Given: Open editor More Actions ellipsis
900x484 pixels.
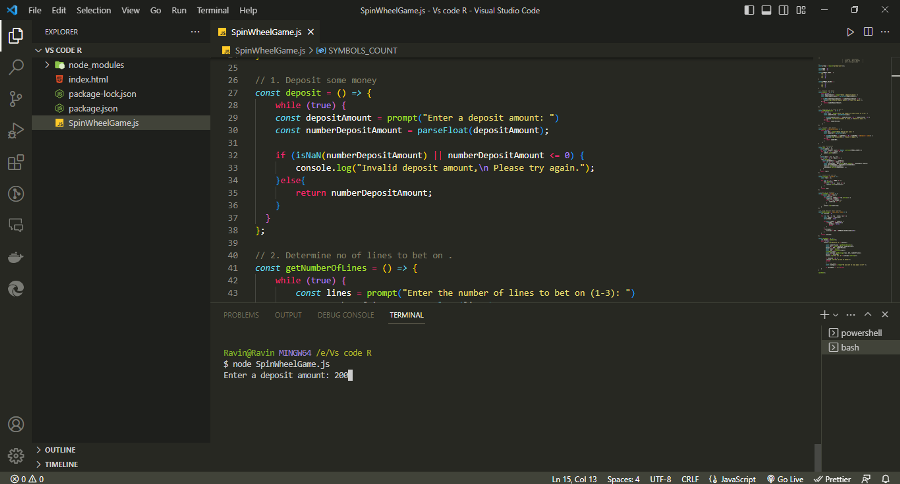Looking at the screenshot, I should coord(885,32).
